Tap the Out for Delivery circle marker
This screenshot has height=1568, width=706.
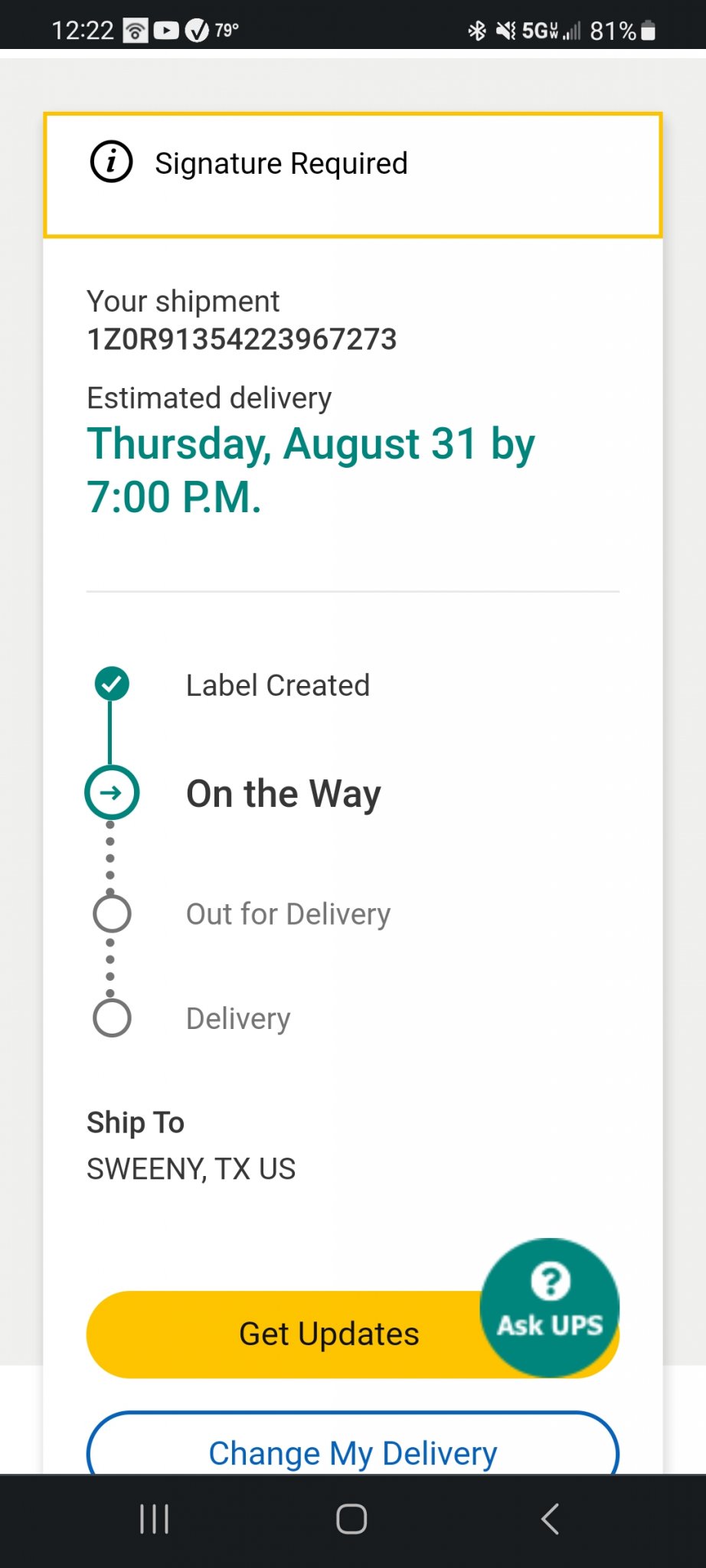point(112,913)
